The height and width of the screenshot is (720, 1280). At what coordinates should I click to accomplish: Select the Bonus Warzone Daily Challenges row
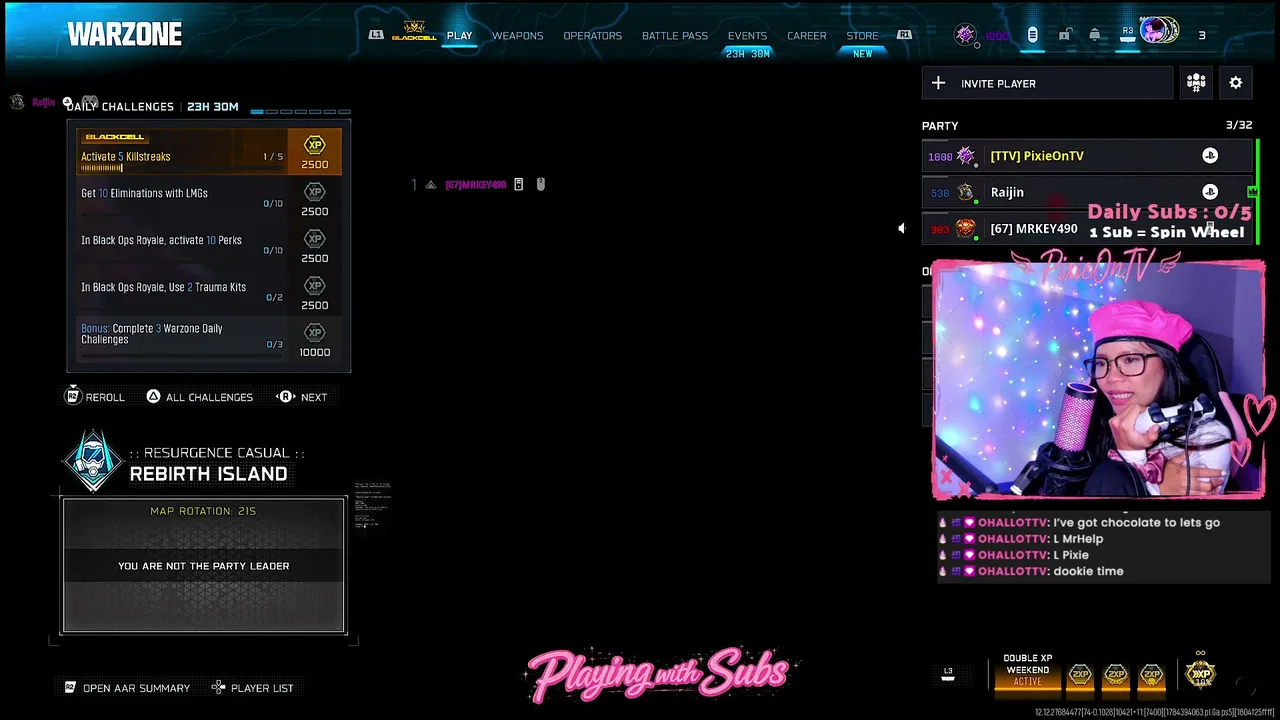pyautogui.click(x=210, y=339)
